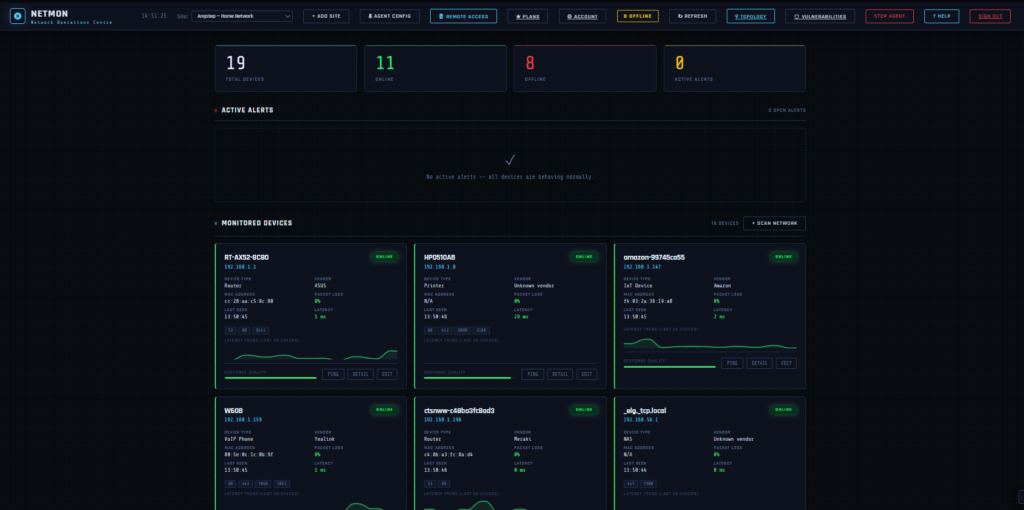Select the Offline devices stat card
The height and width of the screenshot is (510, 1024).
(x=584, y=69)
